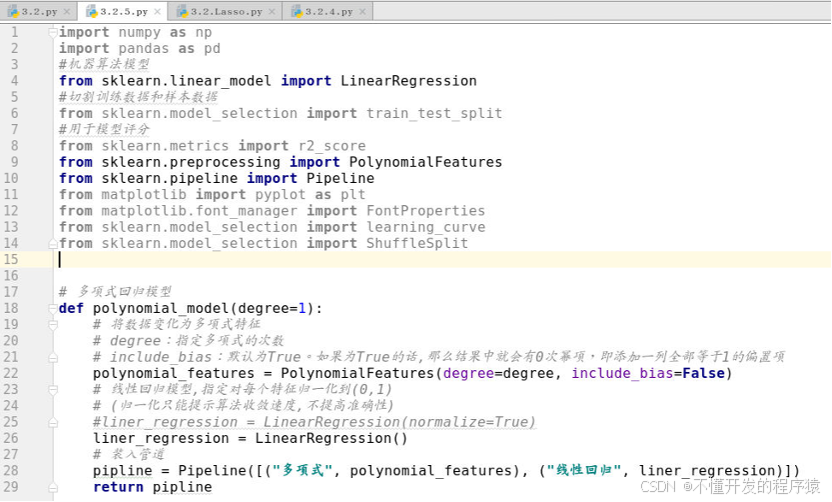The width and height of the screenshot is (832, 502).
Task: Close the 3.2.Lasso.py tab
Action: (x=272, y=11)
